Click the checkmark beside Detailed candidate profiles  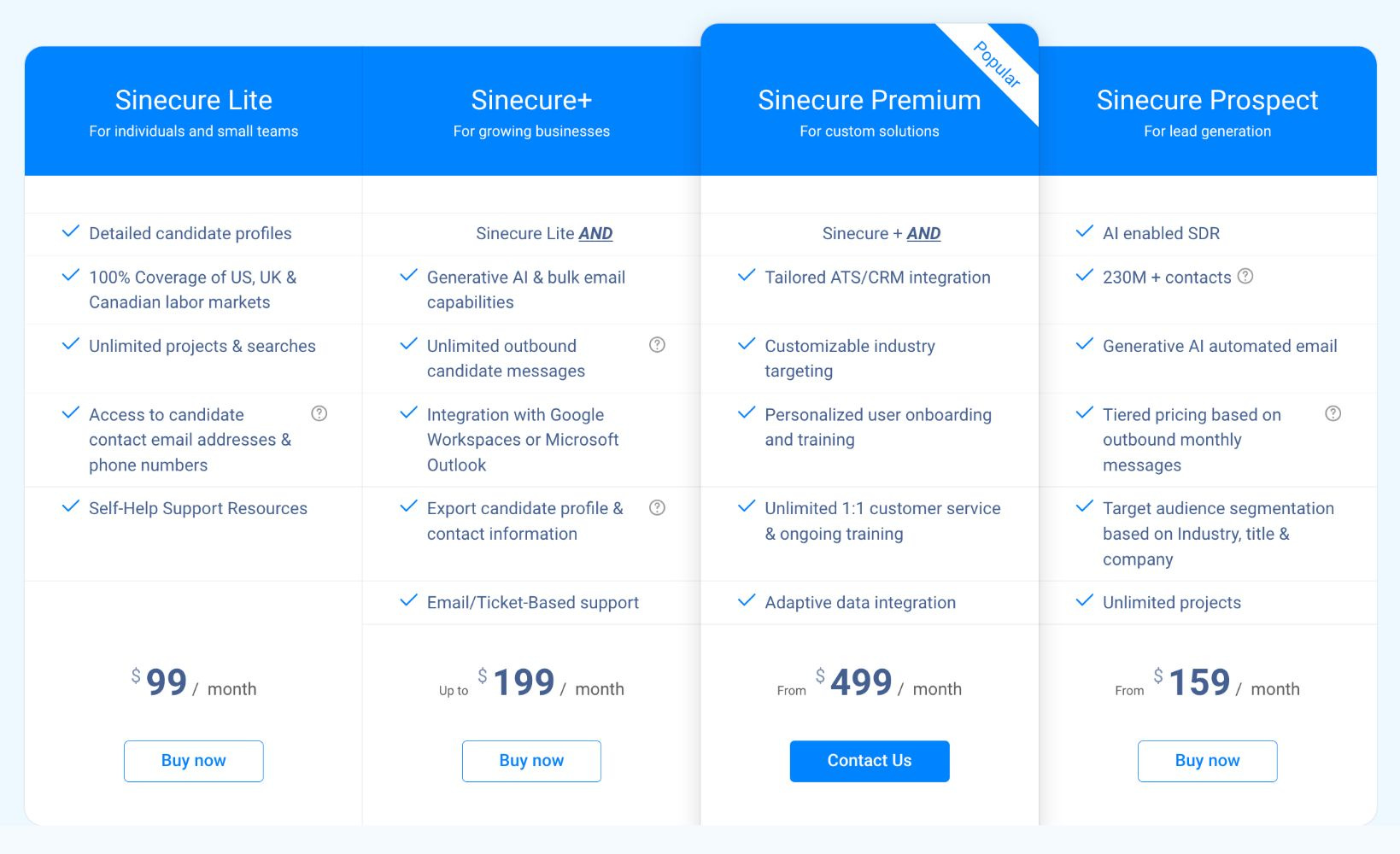point(69,231)
